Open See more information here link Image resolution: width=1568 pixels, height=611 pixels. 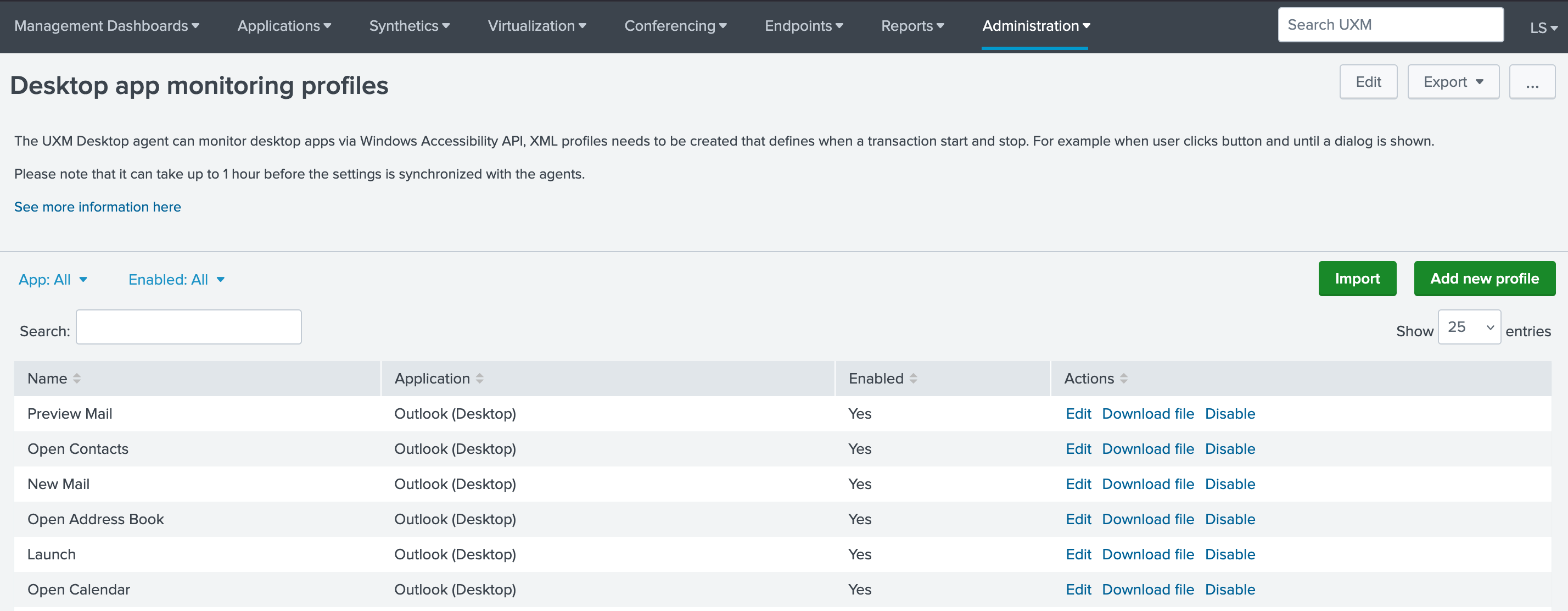(97, 207)
